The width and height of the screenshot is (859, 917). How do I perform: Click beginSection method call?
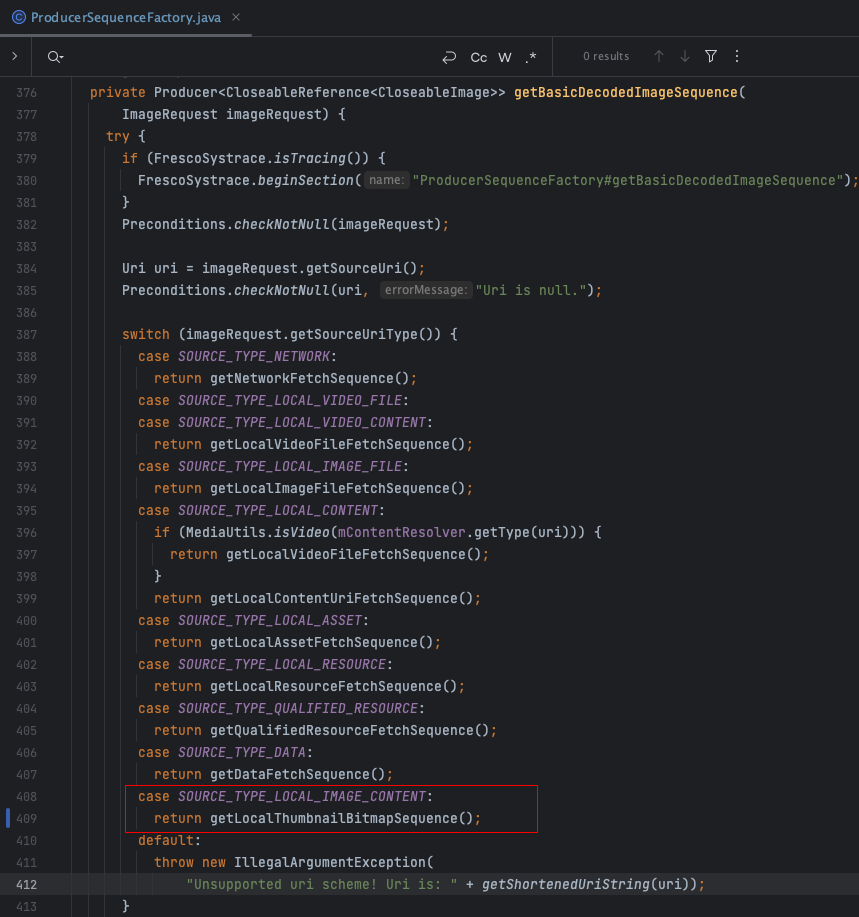(306, 180)
